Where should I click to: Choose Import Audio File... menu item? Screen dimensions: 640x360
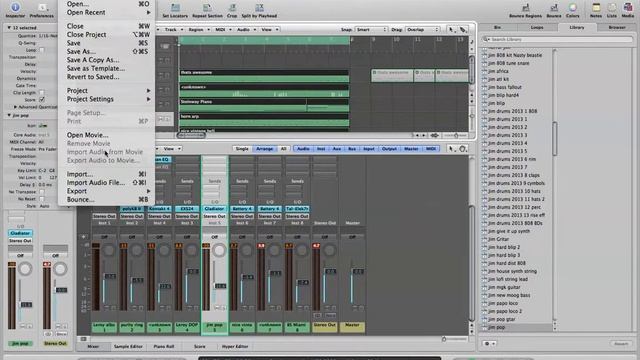[x=107, y=182]
